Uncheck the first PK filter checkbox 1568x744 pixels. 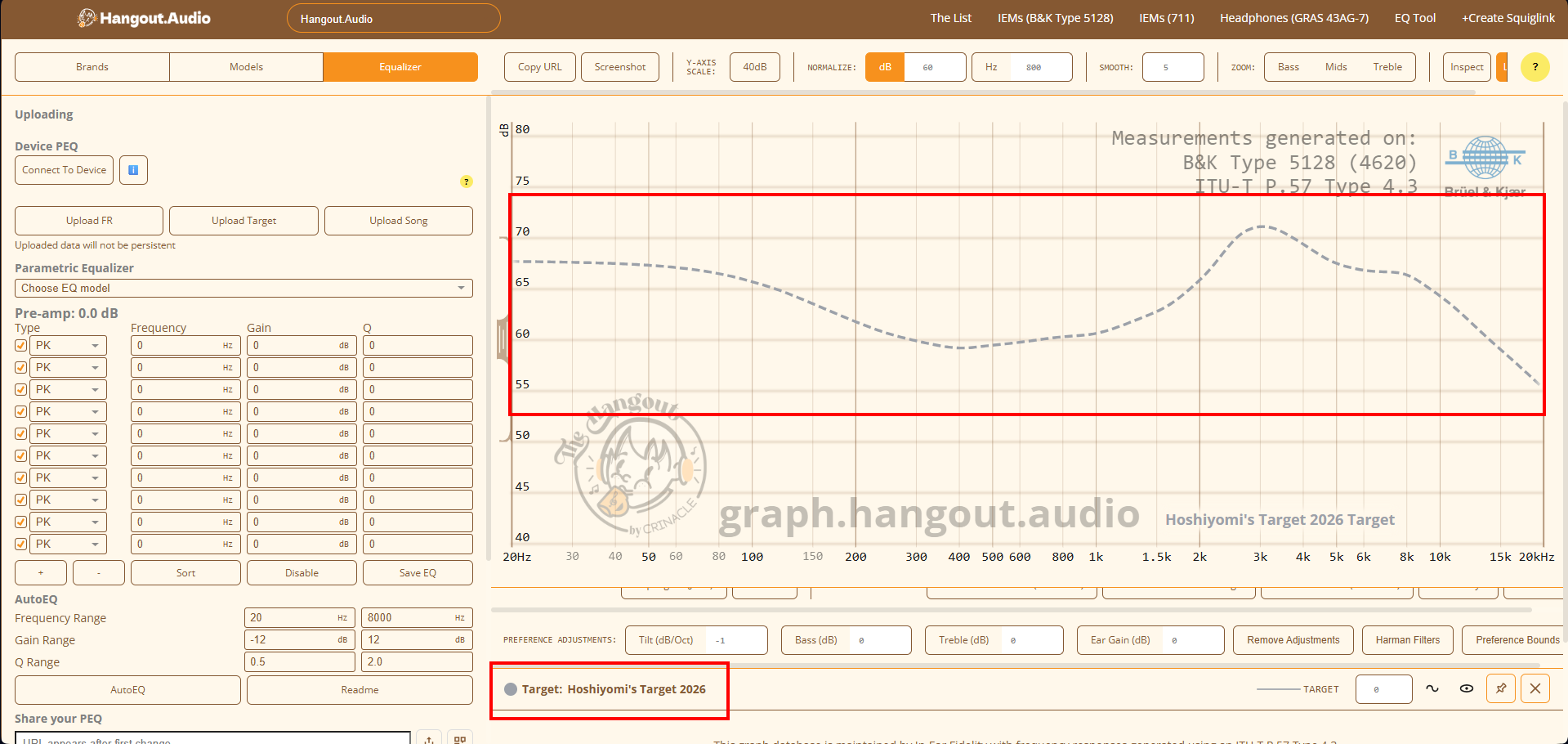[x=21, y=346]
